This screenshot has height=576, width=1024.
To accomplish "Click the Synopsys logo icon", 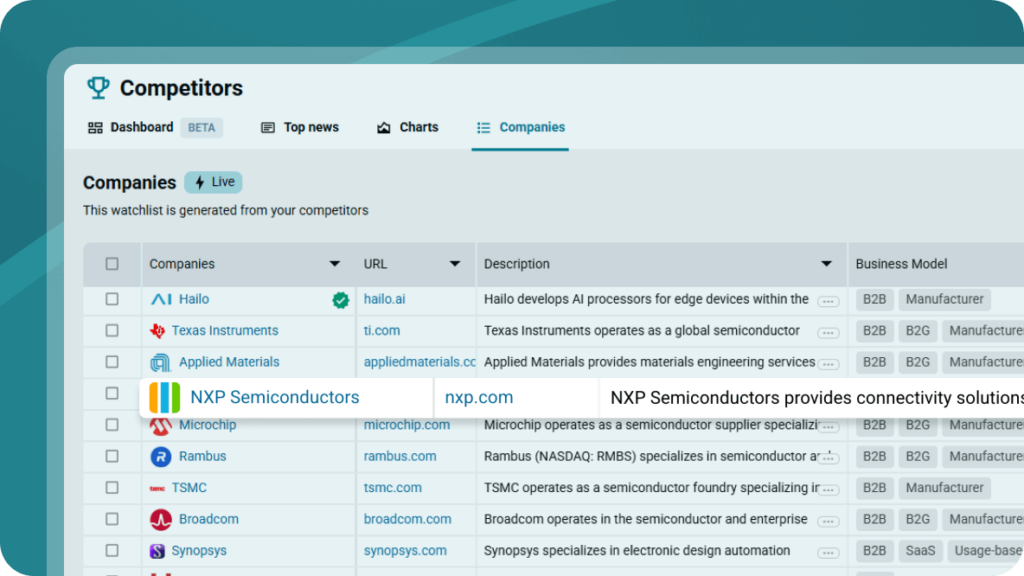I will pyautogui.click(x=157, y=551).
